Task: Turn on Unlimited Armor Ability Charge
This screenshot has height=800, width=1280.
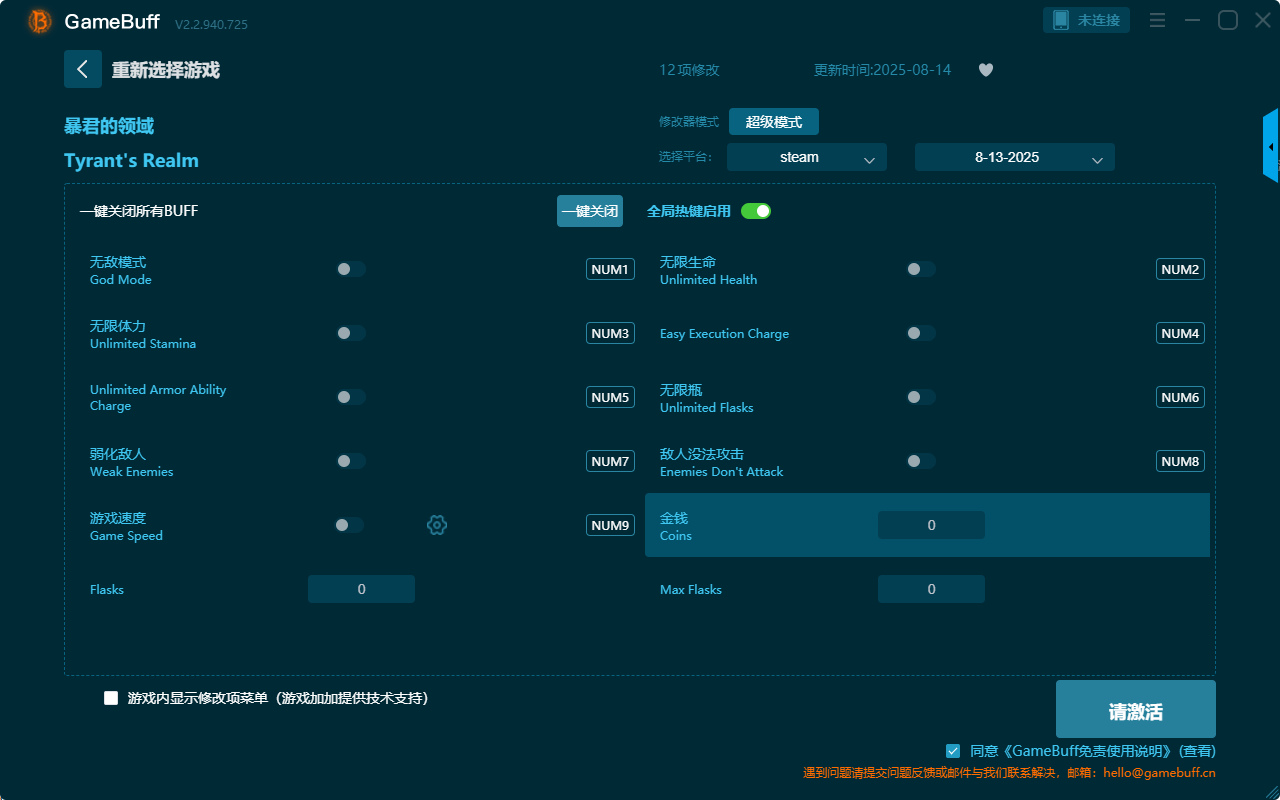Action: click(351, 397)
